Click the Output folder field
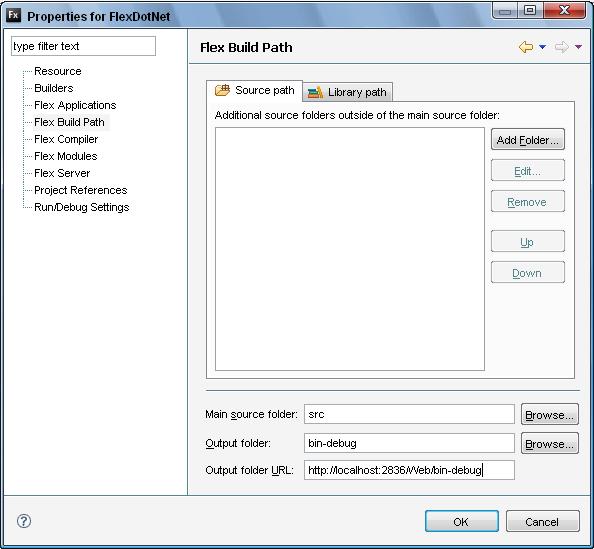The height and width of the screenshot is (549, 594). pyautogui.click(x=409, y=443)
